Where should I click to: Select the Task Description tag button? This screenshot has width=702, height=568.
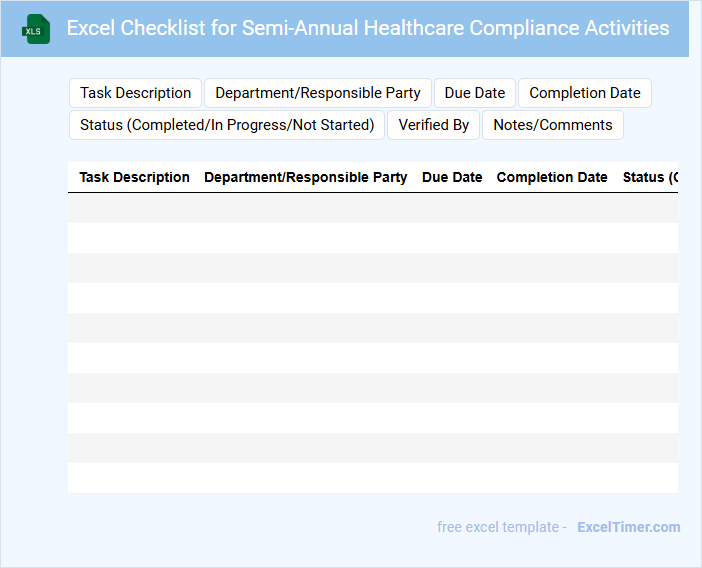[x=135, y=93]
